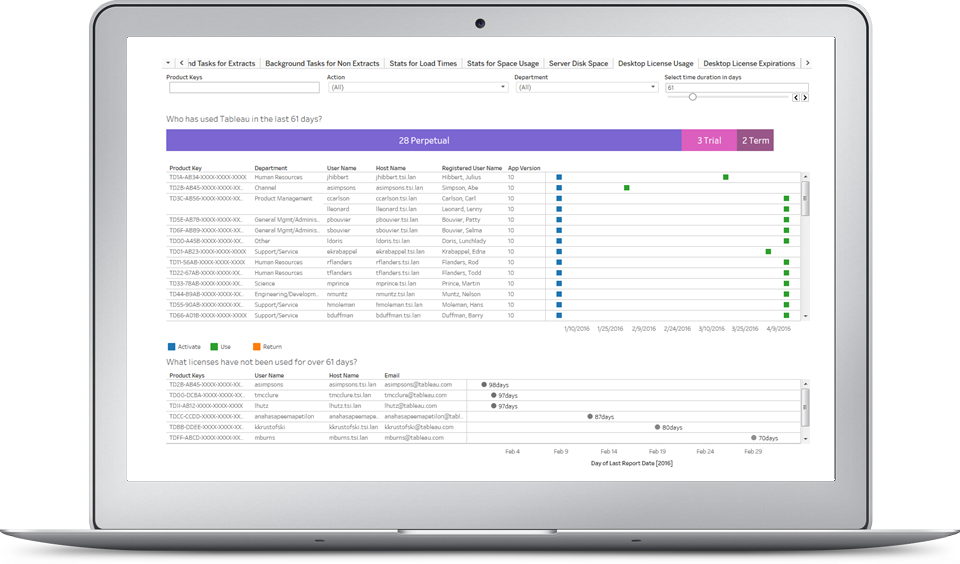Screen dimensions: 960x564
Task: Click 'hmoleman.tsi.lan' host name cell
Action: (x=399, y=304)
